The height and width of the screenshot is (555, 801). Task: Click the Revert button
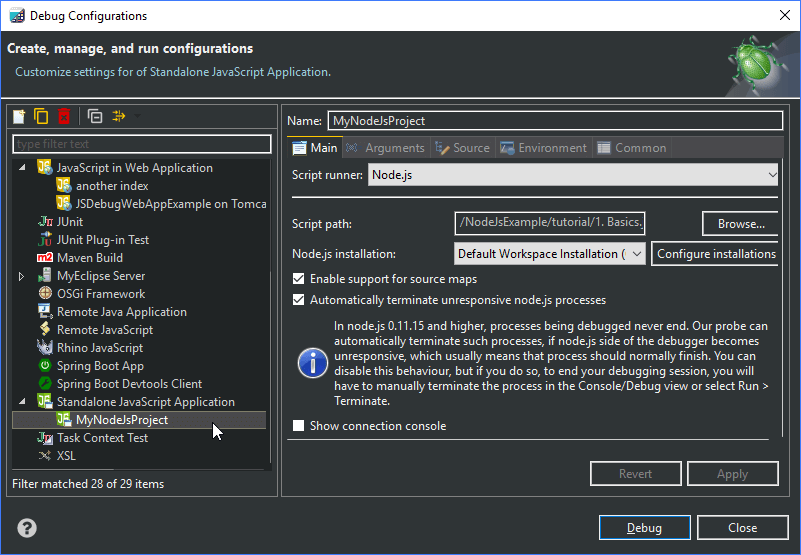click(635, 474)
